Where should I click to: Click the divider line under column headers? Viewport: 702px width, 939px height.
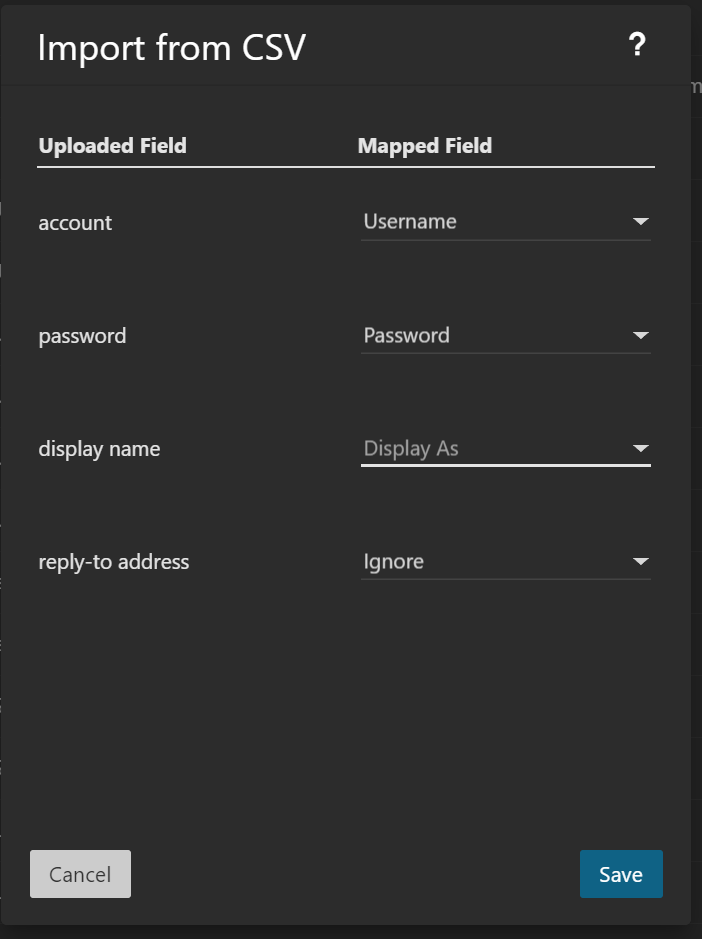tap(345, 166)
